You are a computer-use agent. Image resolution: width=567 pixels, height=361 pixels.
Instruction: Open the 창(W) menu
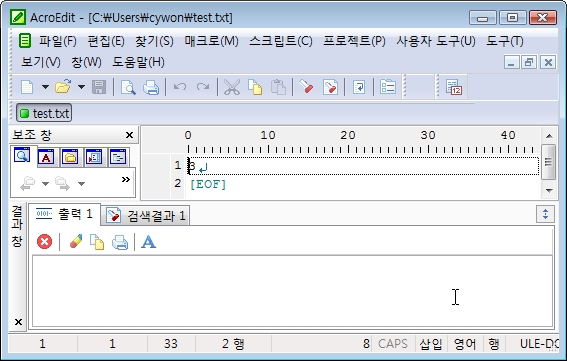(x=86, y=62)
